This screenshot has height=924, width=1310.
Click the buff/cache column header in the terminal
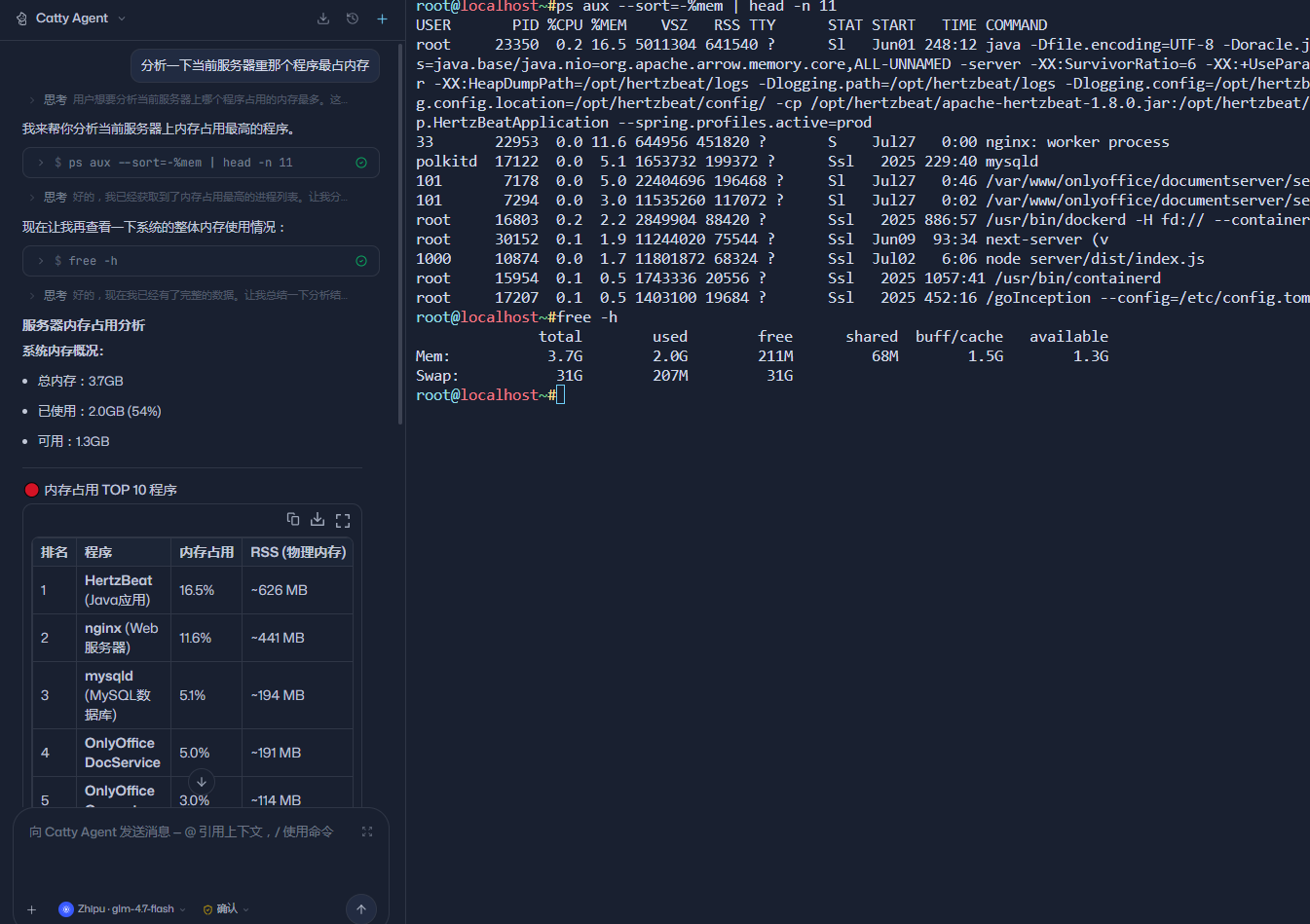tap(959, 337)
